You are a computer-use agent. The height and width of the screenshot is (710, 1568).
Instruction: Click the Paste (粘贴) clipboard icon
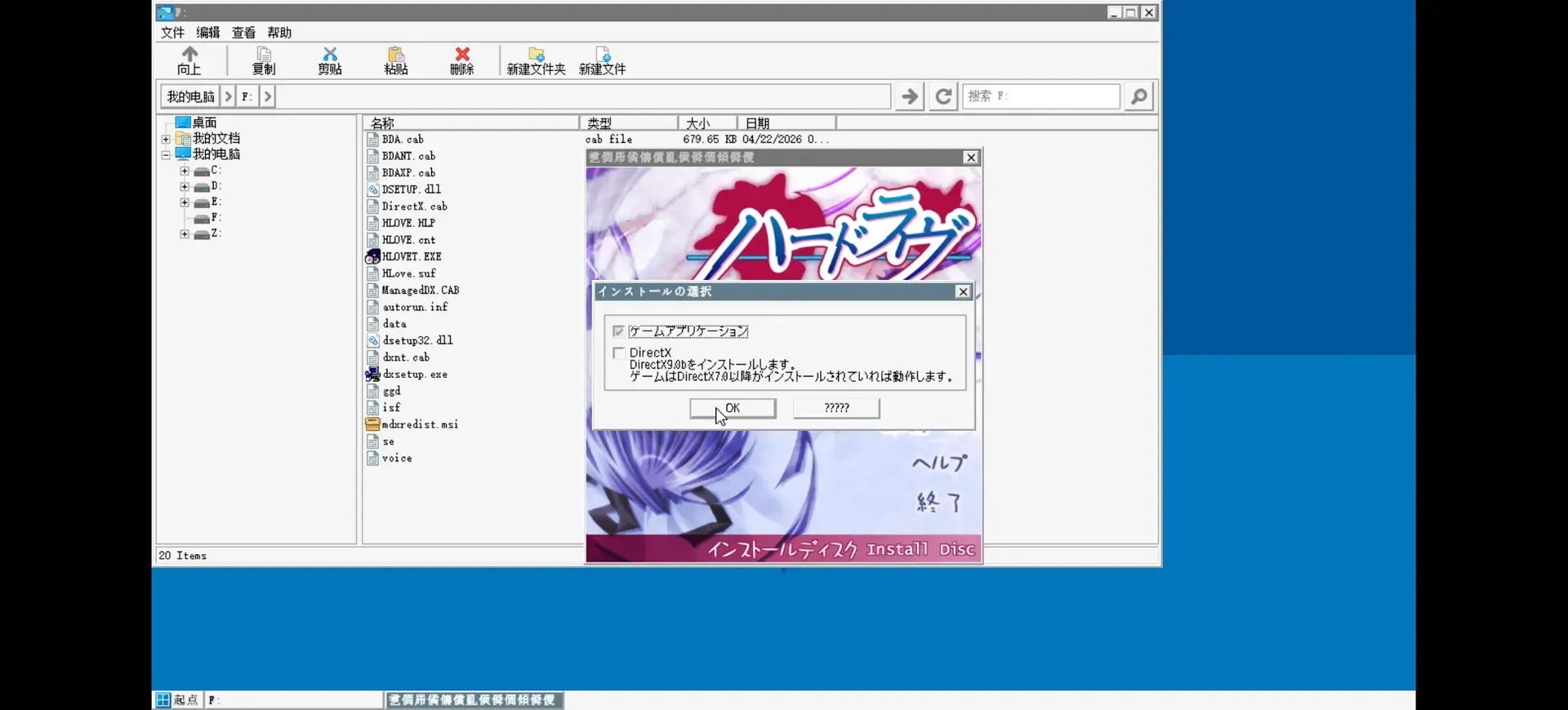point(396,54)
